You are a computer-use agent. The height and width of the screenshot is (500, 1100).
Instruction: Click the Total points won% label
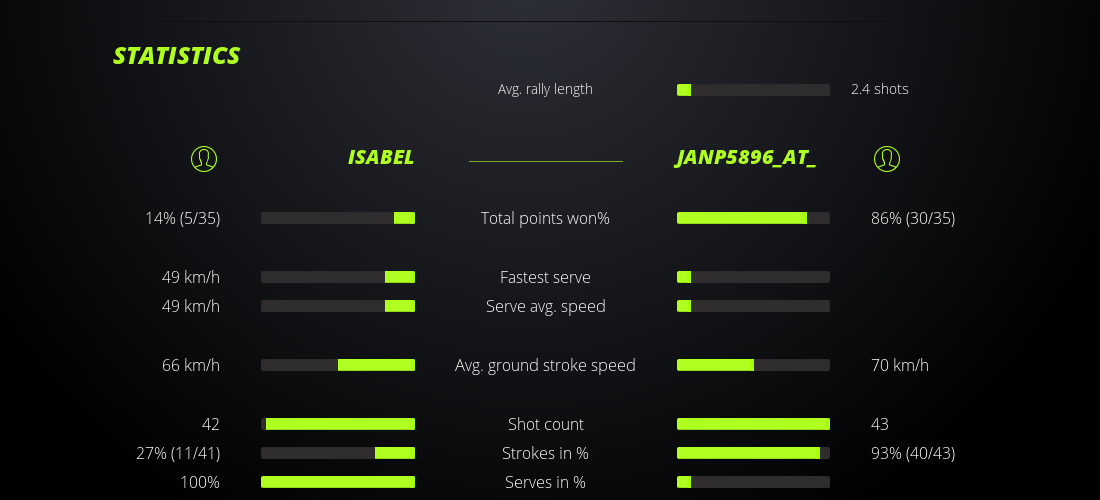[x=545, y=218]
